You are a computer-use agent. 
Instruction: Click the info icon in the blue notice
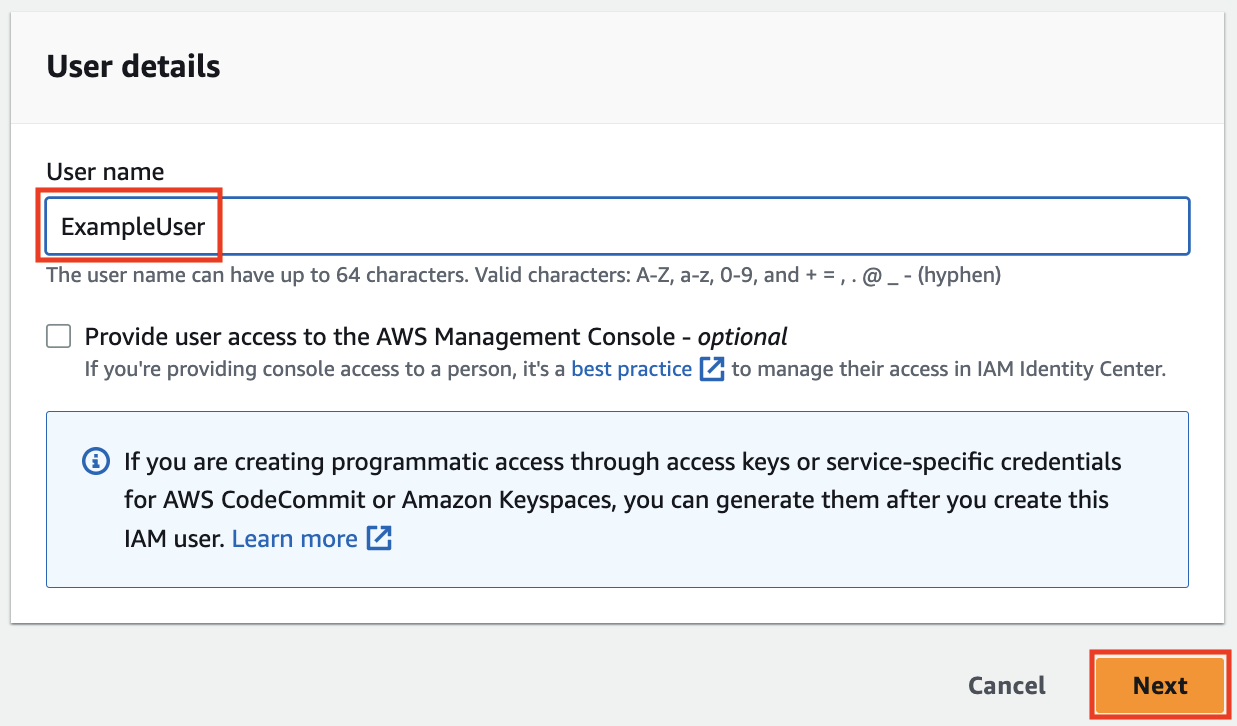point(95,462)
